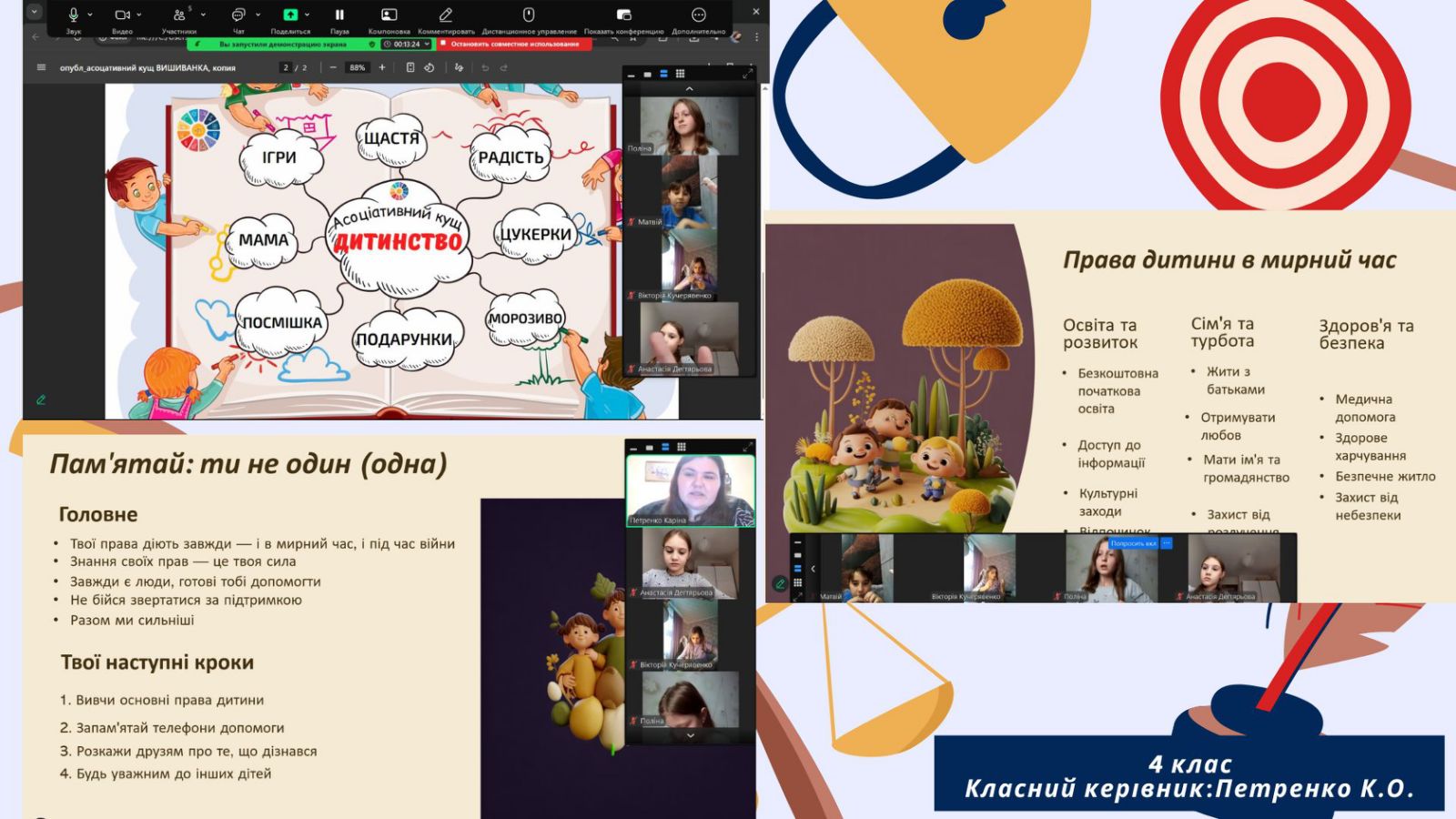1456x819 pixels.
Task: Open Дистанционное управление mouse icon
Action: pos(528,15)
